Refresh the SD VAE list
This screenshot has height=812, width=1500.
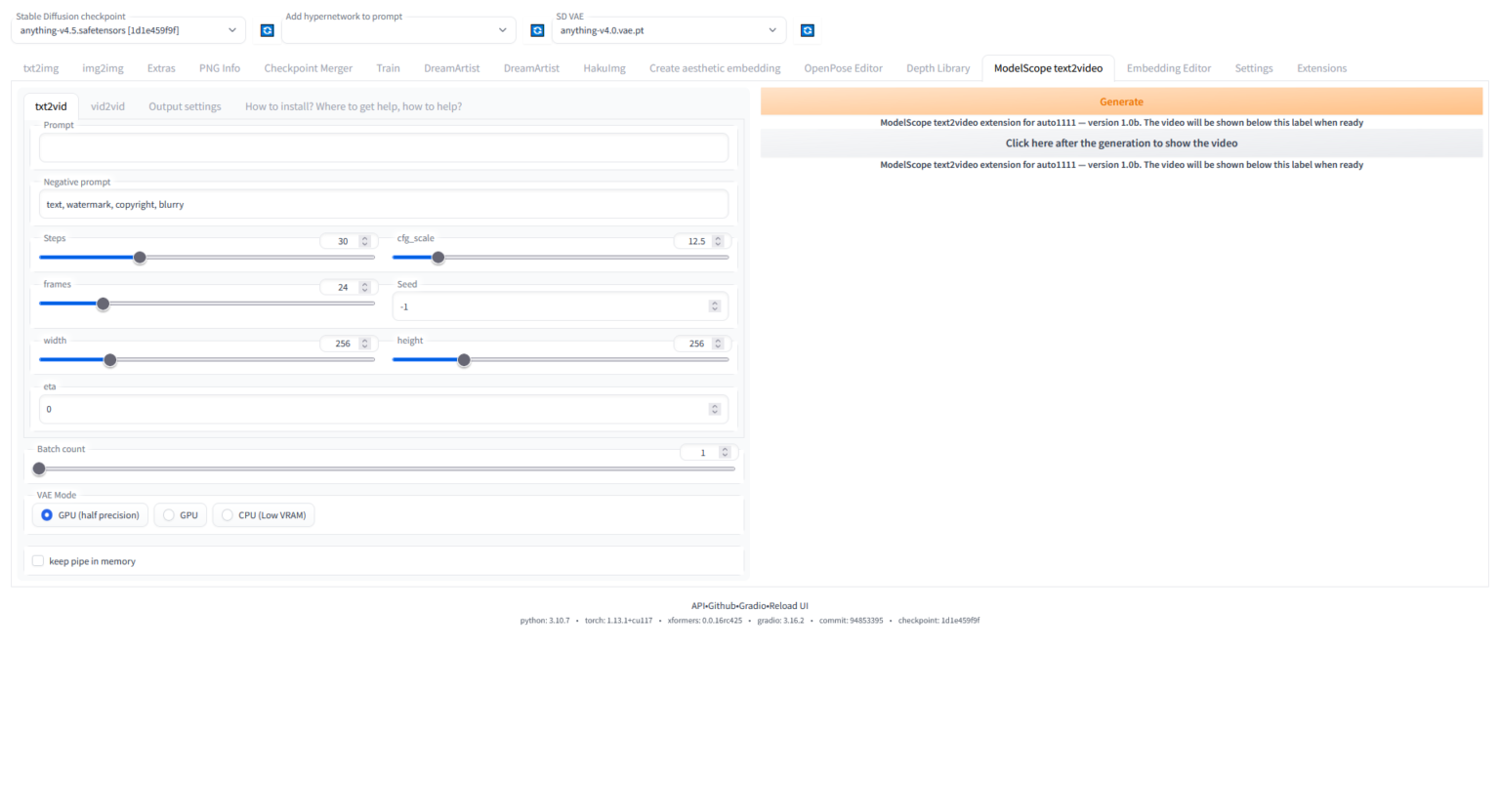(808, 30)
